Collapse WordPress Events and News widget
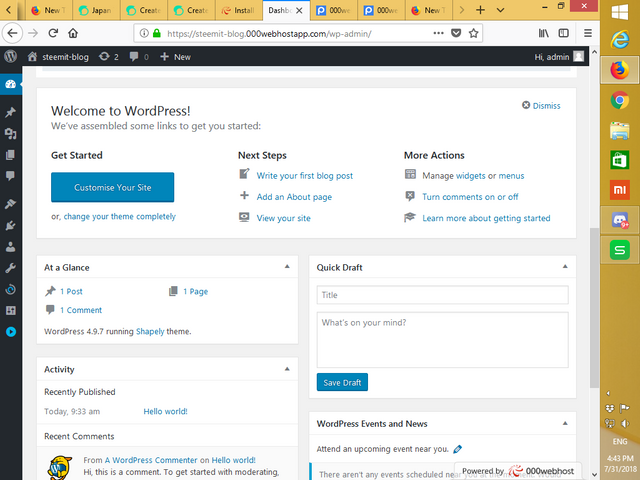The image size is (640, 480). click(565, 423)
